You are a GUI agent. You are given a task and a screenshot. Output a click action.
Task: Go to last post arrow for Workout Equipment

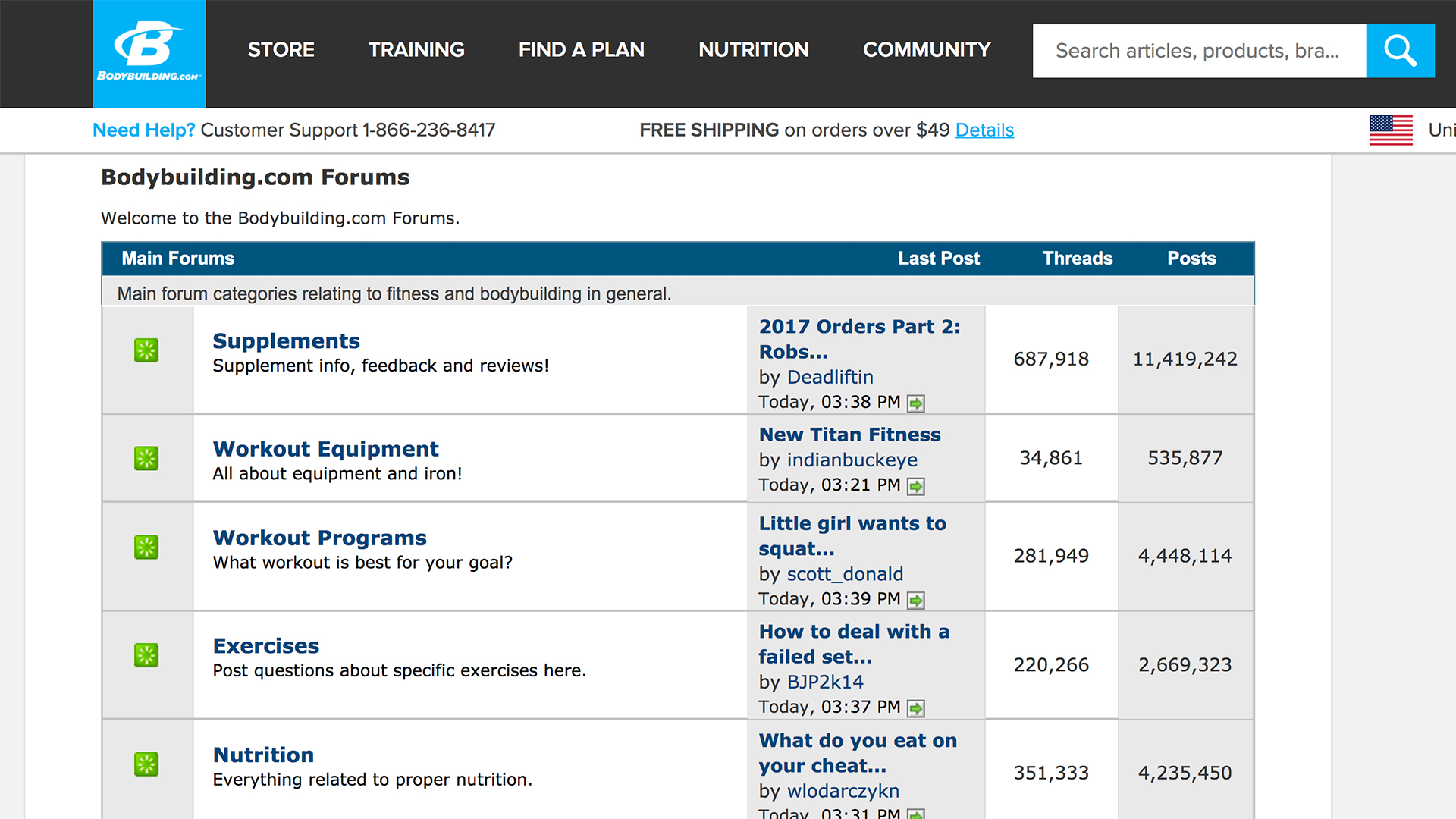point(916,486)
